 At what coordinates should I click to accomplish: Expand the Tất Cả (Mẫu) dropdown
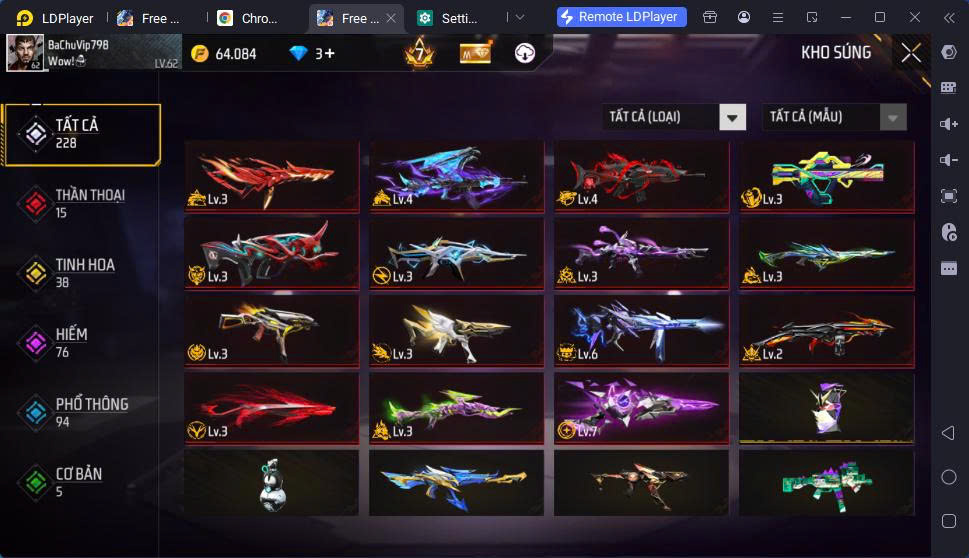point(893,117)
